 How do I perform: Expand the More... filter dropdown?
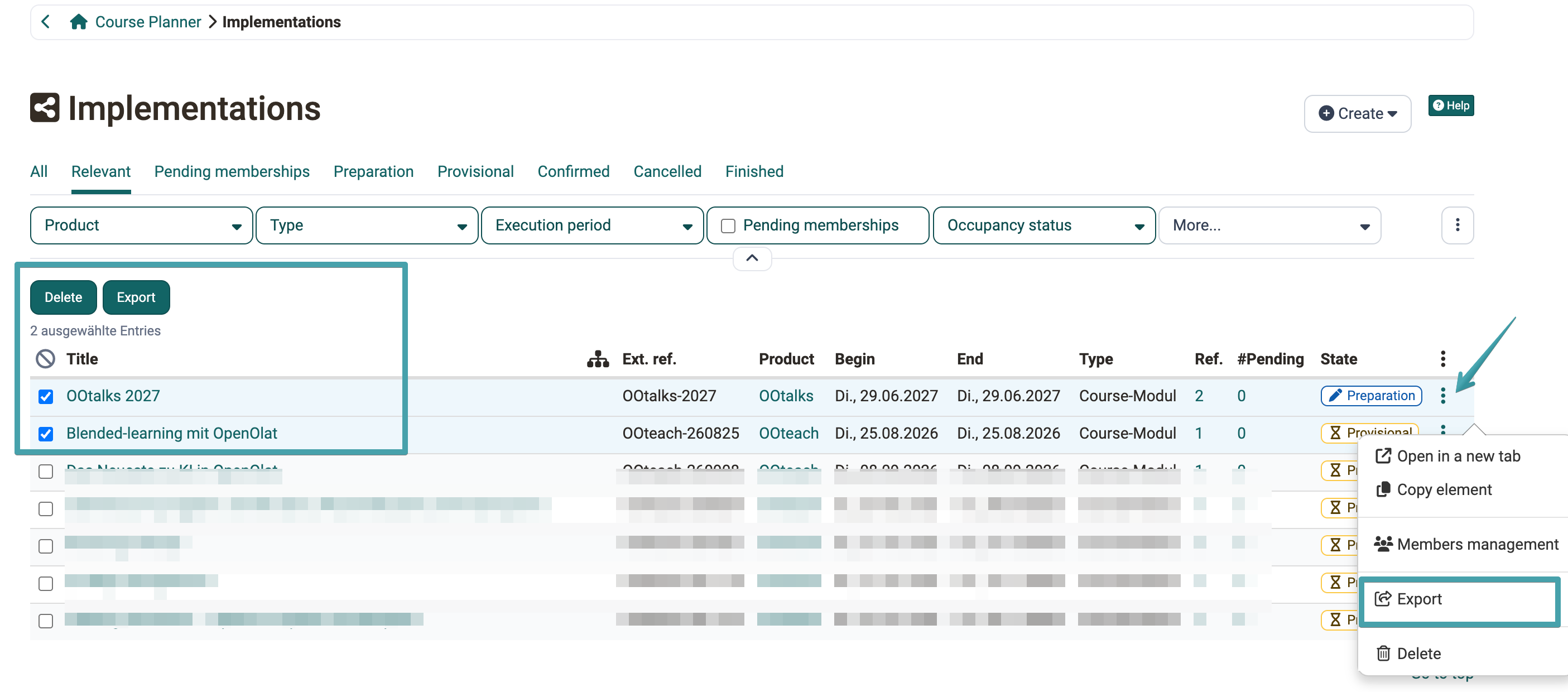(1269, 226)
